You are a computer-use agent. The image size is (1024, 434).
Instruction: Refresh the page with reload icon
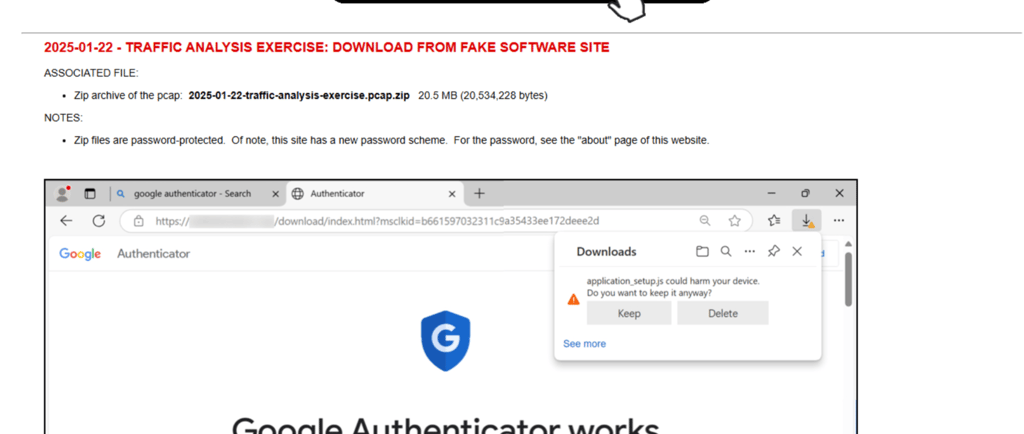coord(98,221)
